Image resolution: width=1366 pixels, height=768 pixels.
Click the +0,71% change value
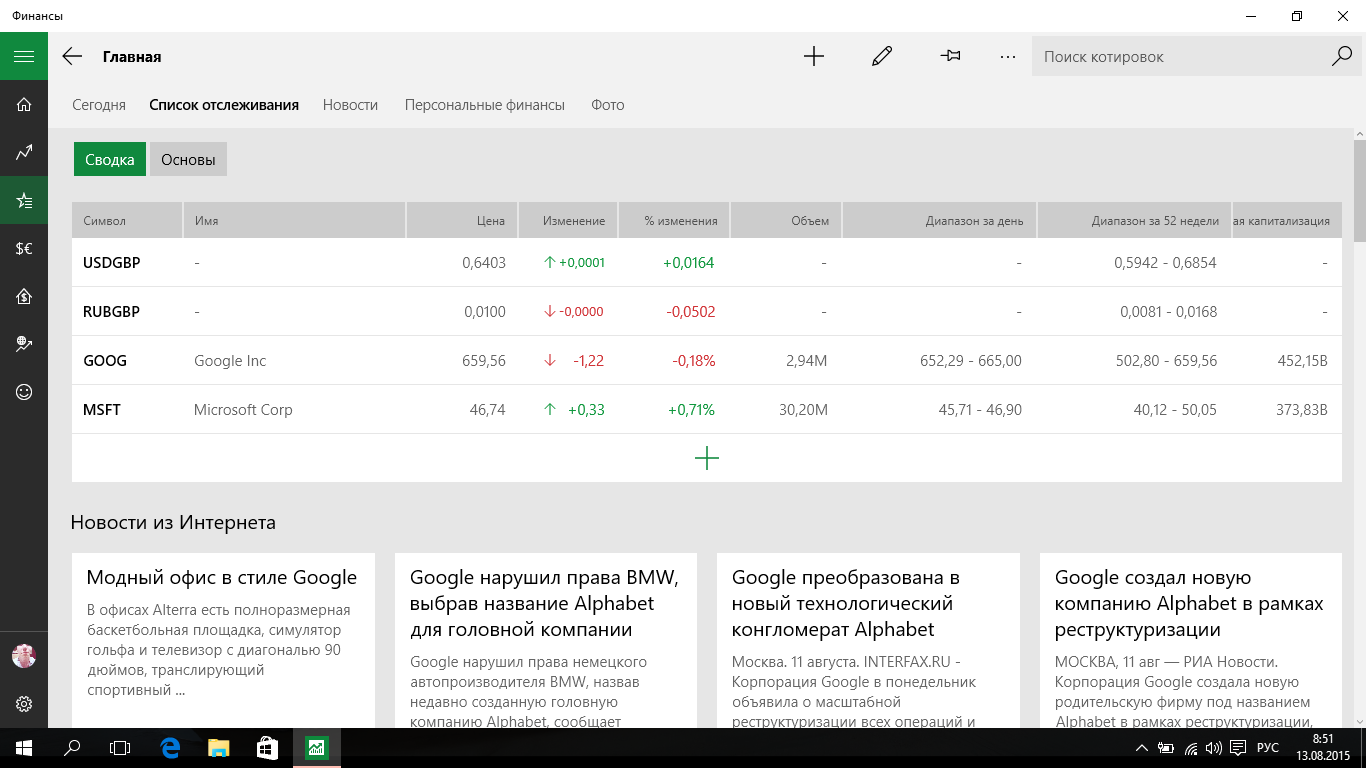click(x=689, y=410)
